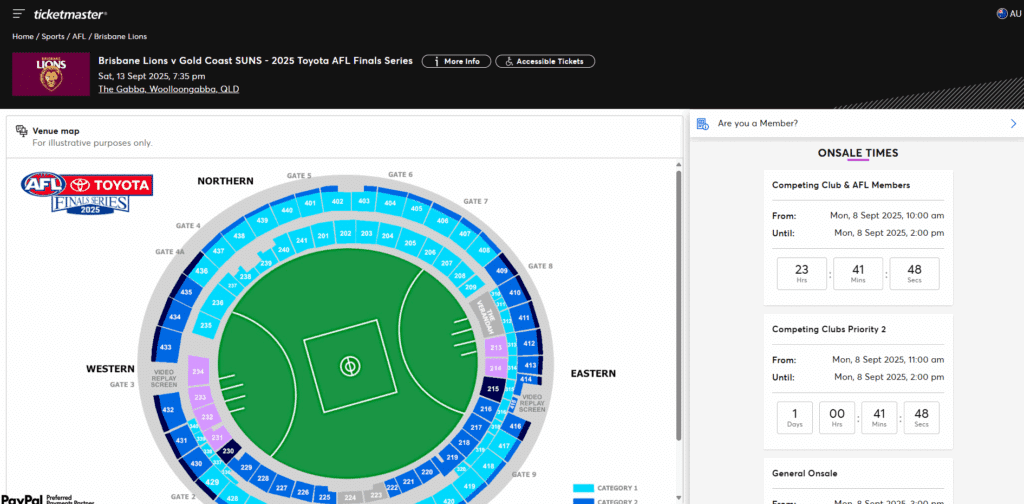1024x504 pixels.
Task: Select dark section 215
Action: pyautogui.click(x=493, y=388)
